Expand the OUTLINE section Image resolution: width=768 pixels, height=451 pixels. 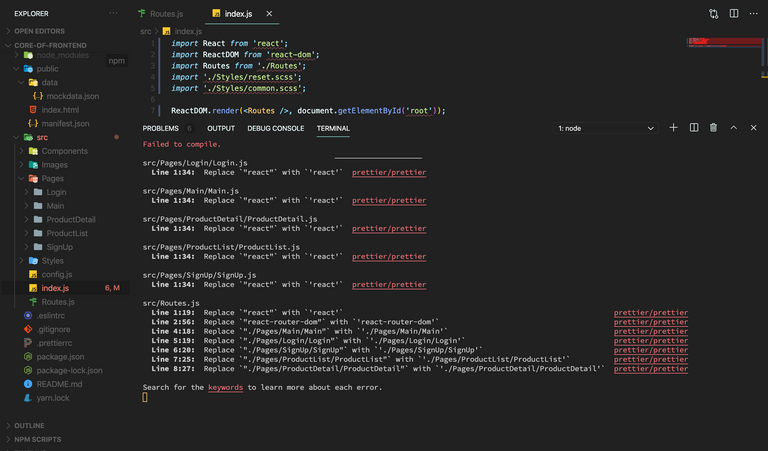click(x=29, y=426)
